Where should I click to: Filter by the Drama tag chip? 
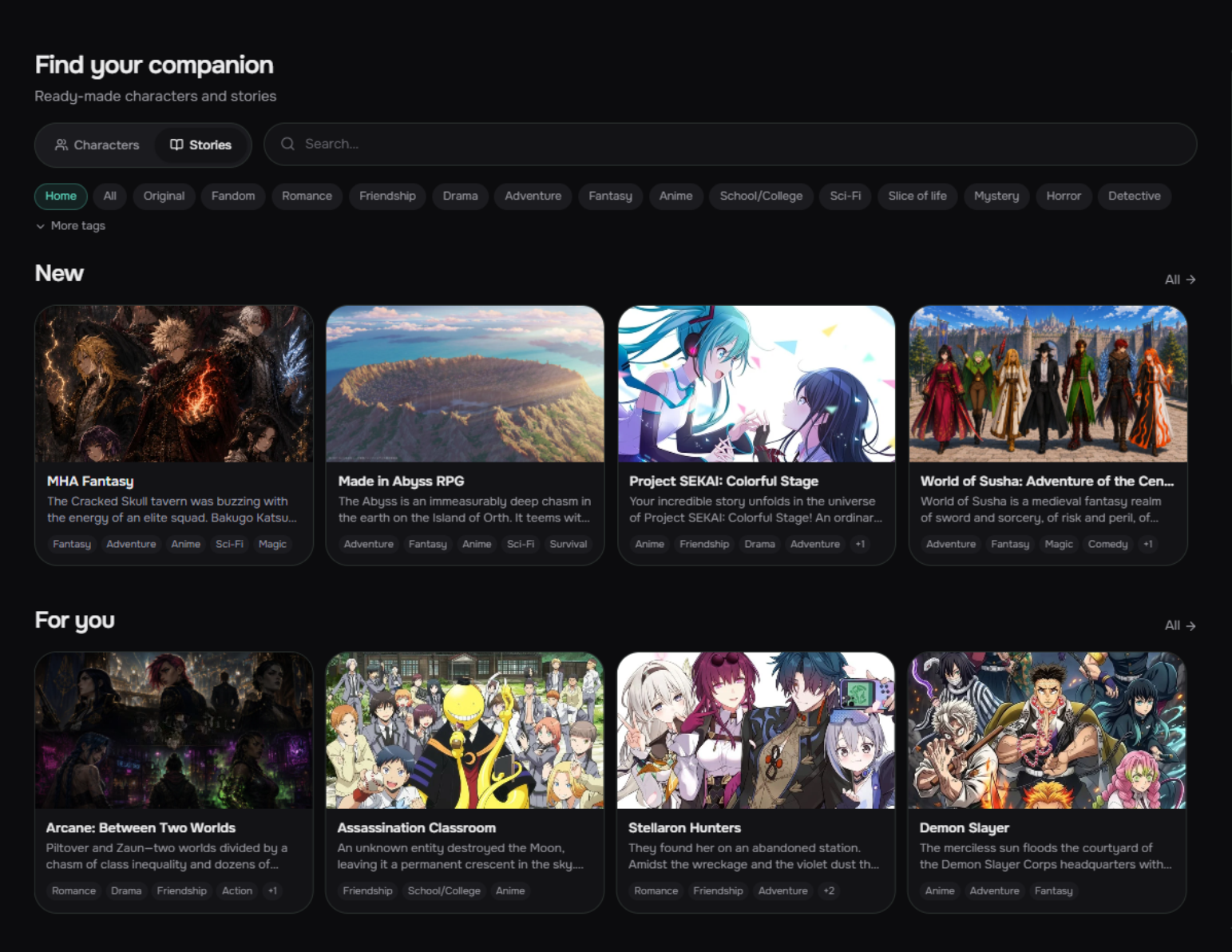click(x=460, y=196)
